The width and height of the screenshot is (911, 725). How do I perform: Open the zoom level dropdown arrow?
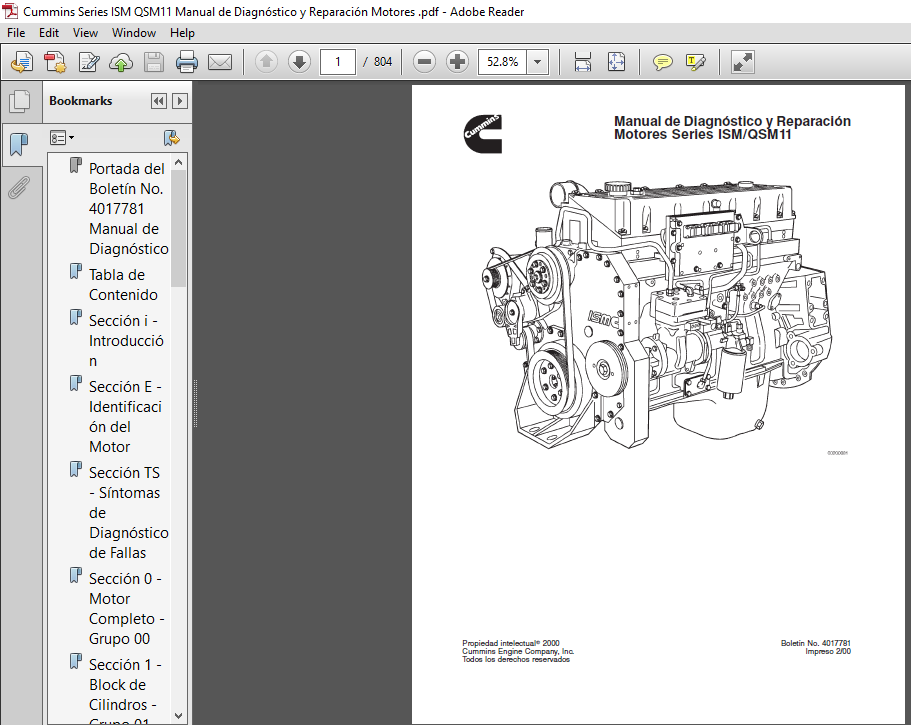[x=537, y=62]
